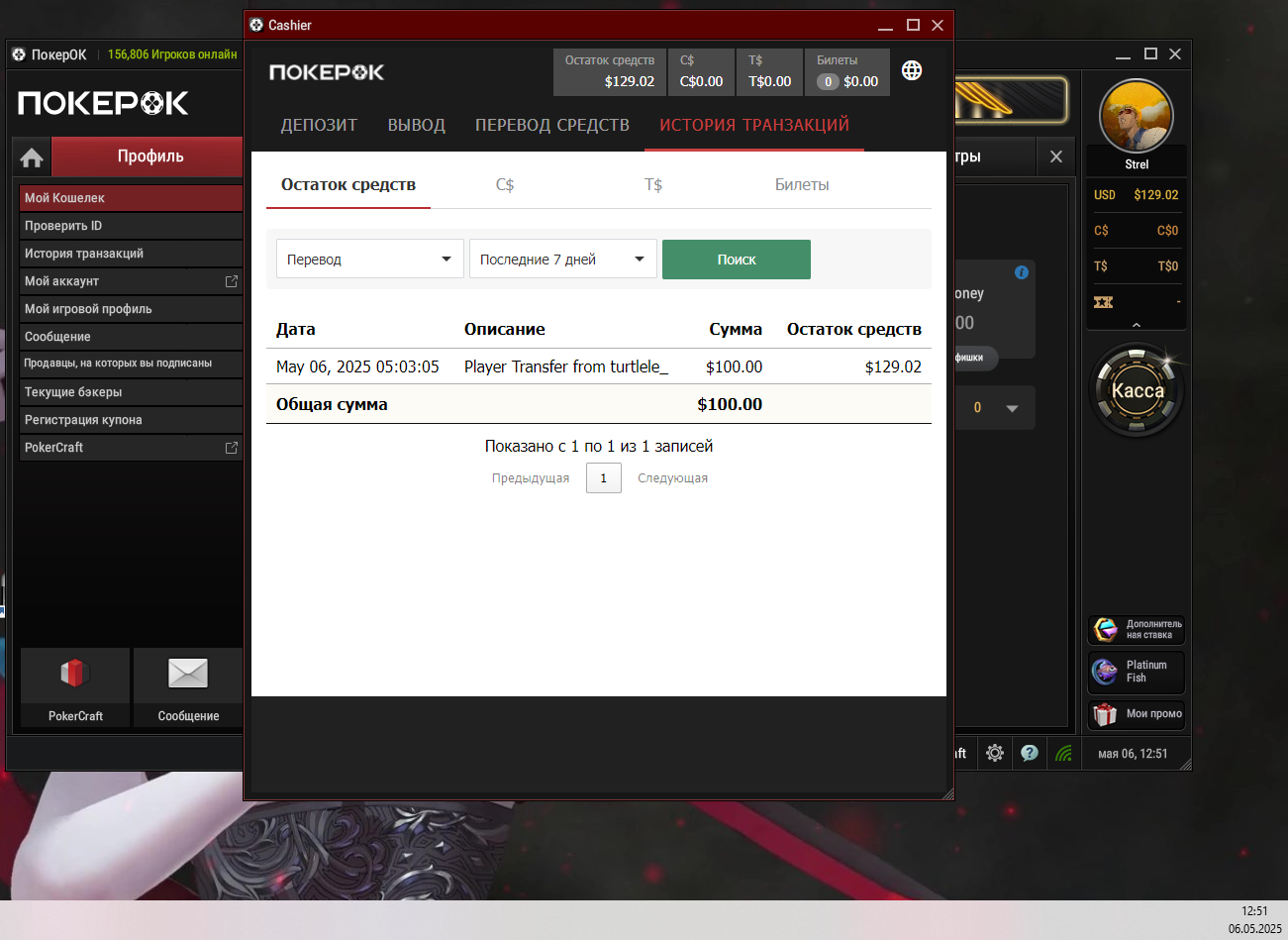This screenshot has width=1288, height=940.
Task: Open Мой аккаунт menu item
Action: pyautogui.click(x=131, y=281)
